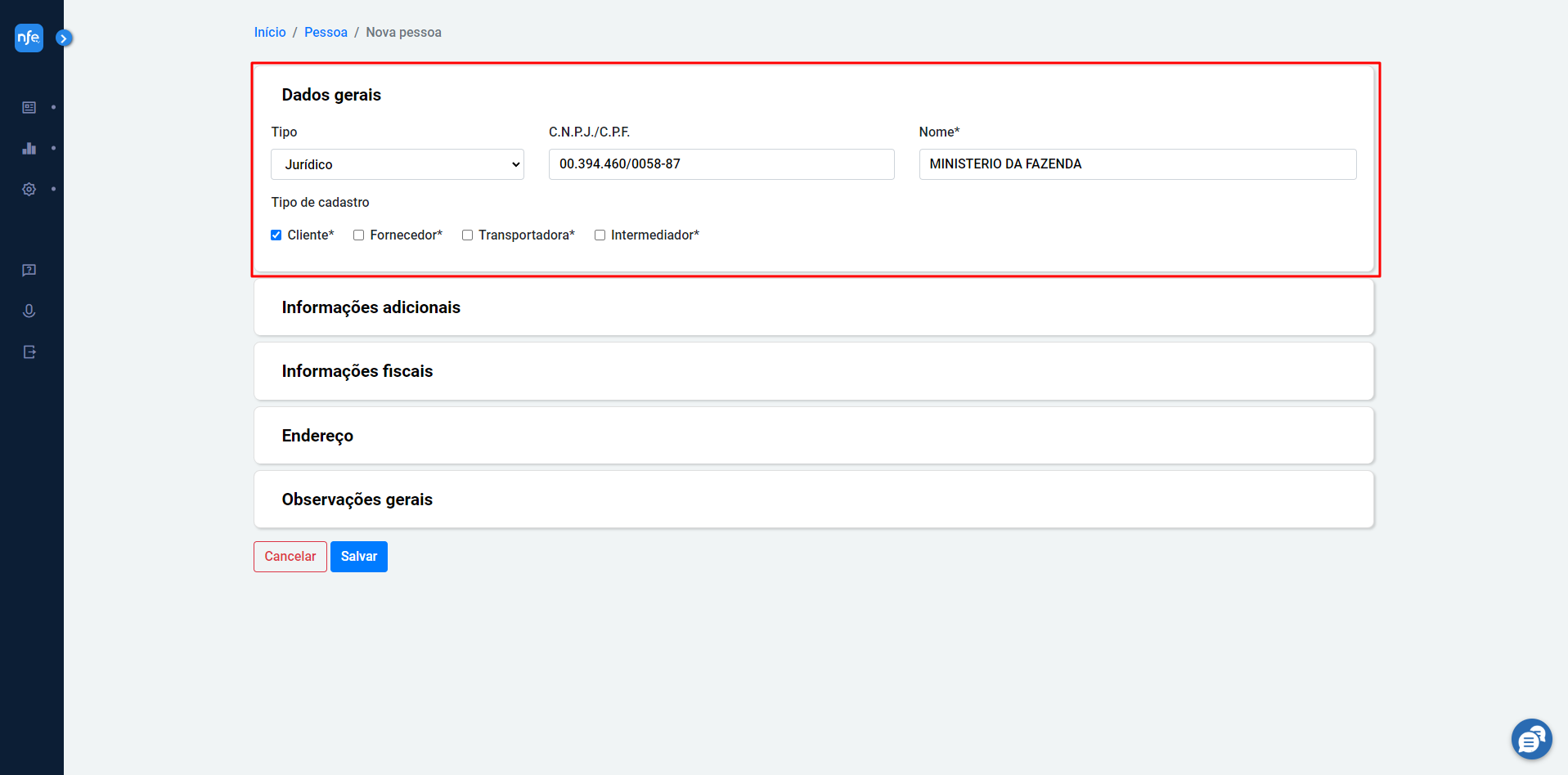Expand the Informações adicionais section
1568x775 pixels.
click(814, 307)
